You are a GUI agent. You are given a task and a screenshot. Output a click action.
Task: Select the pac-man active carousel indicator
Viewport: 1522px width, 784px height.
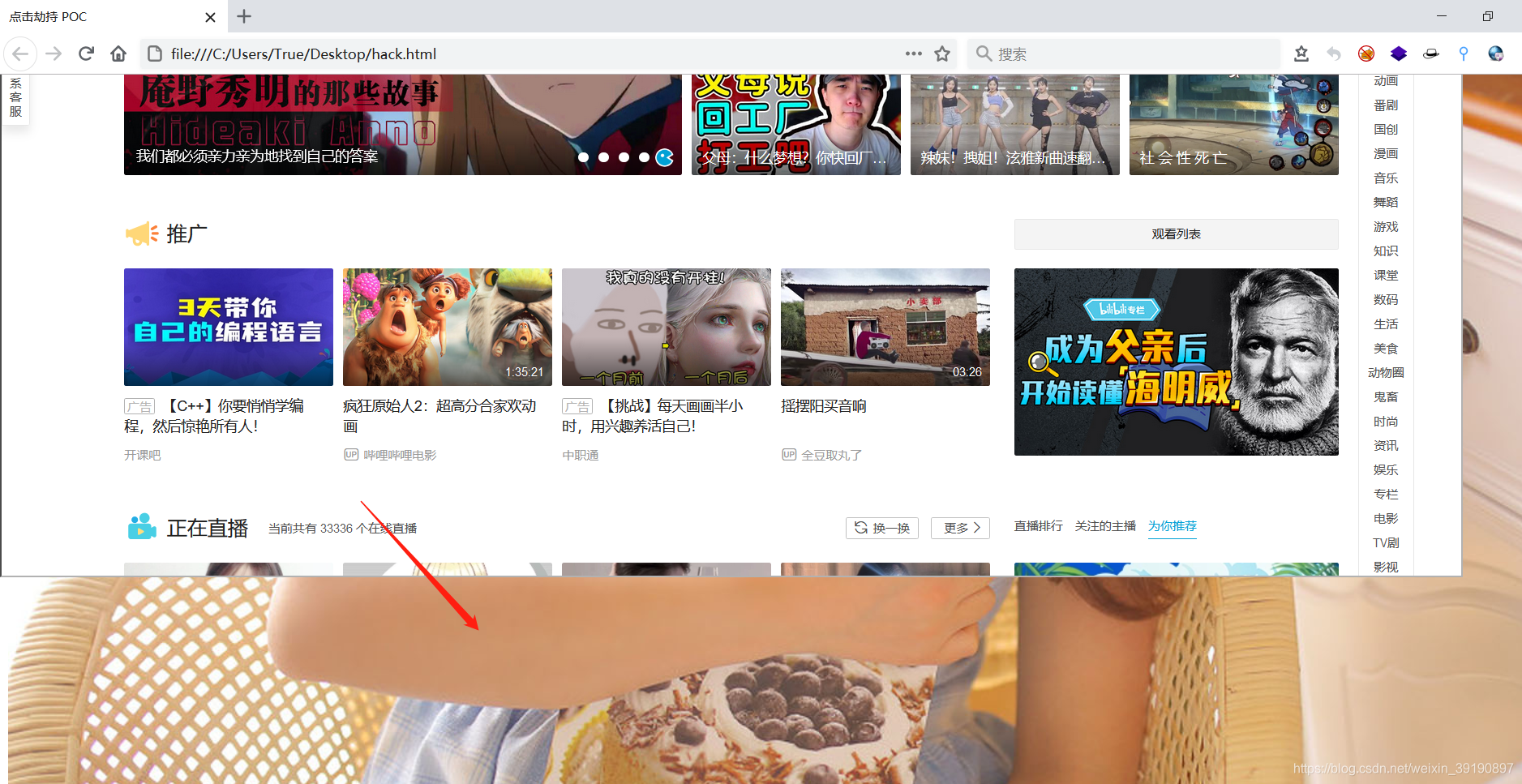[x=665, y=157]
